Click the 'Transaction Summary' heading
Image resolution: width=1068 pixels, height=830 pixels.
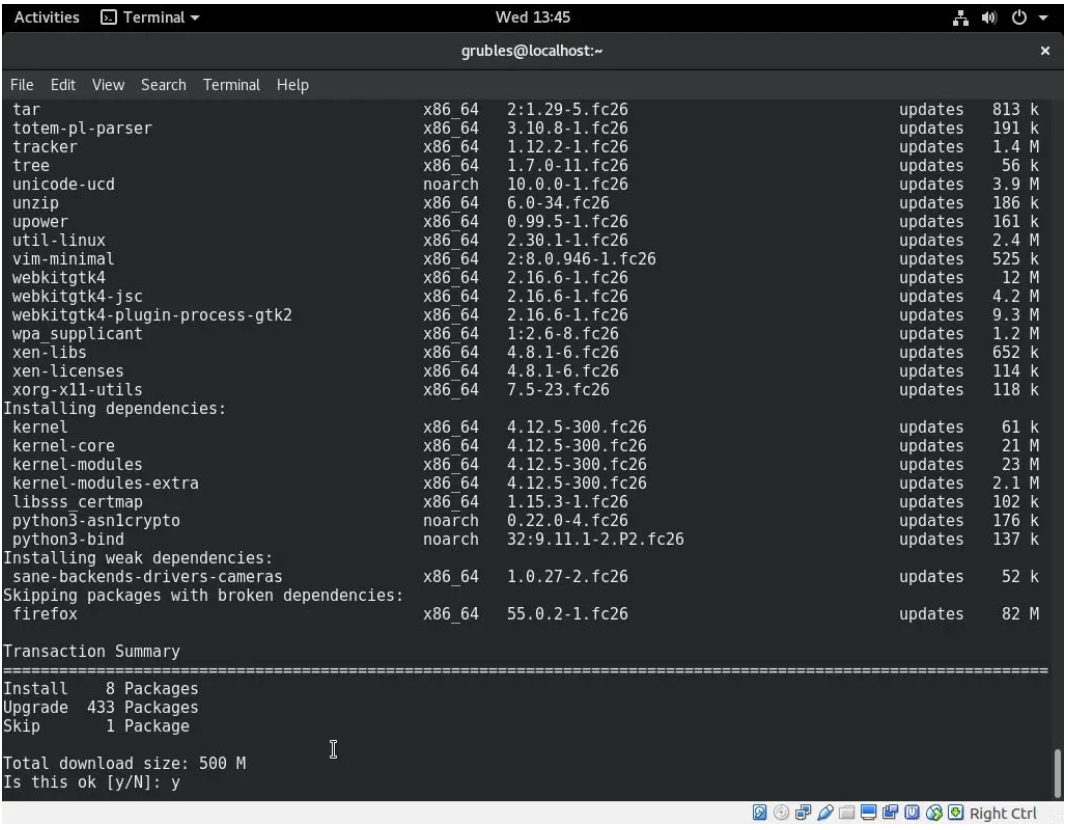coord(92,652)
